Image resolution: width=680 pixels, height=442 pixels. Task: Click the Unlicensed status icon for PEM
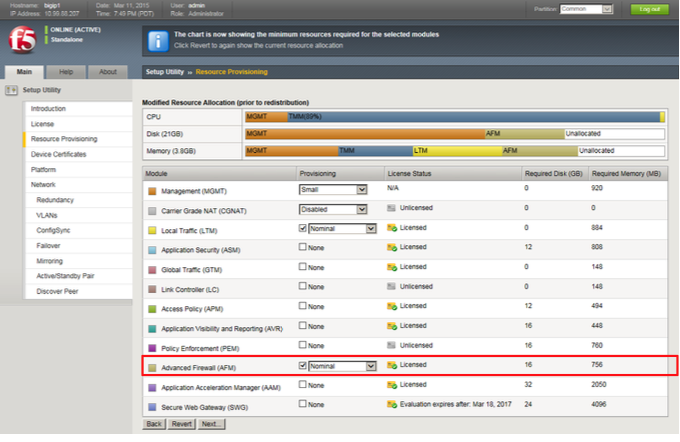point(391,345)
